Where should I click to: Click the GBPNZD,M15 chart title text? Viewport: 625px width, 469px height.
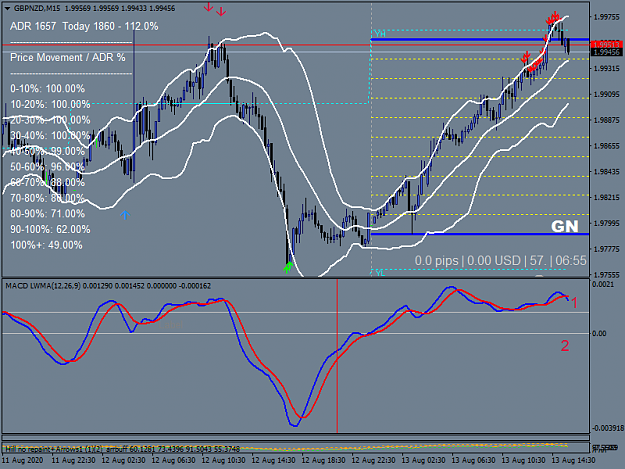coord(37,8)
